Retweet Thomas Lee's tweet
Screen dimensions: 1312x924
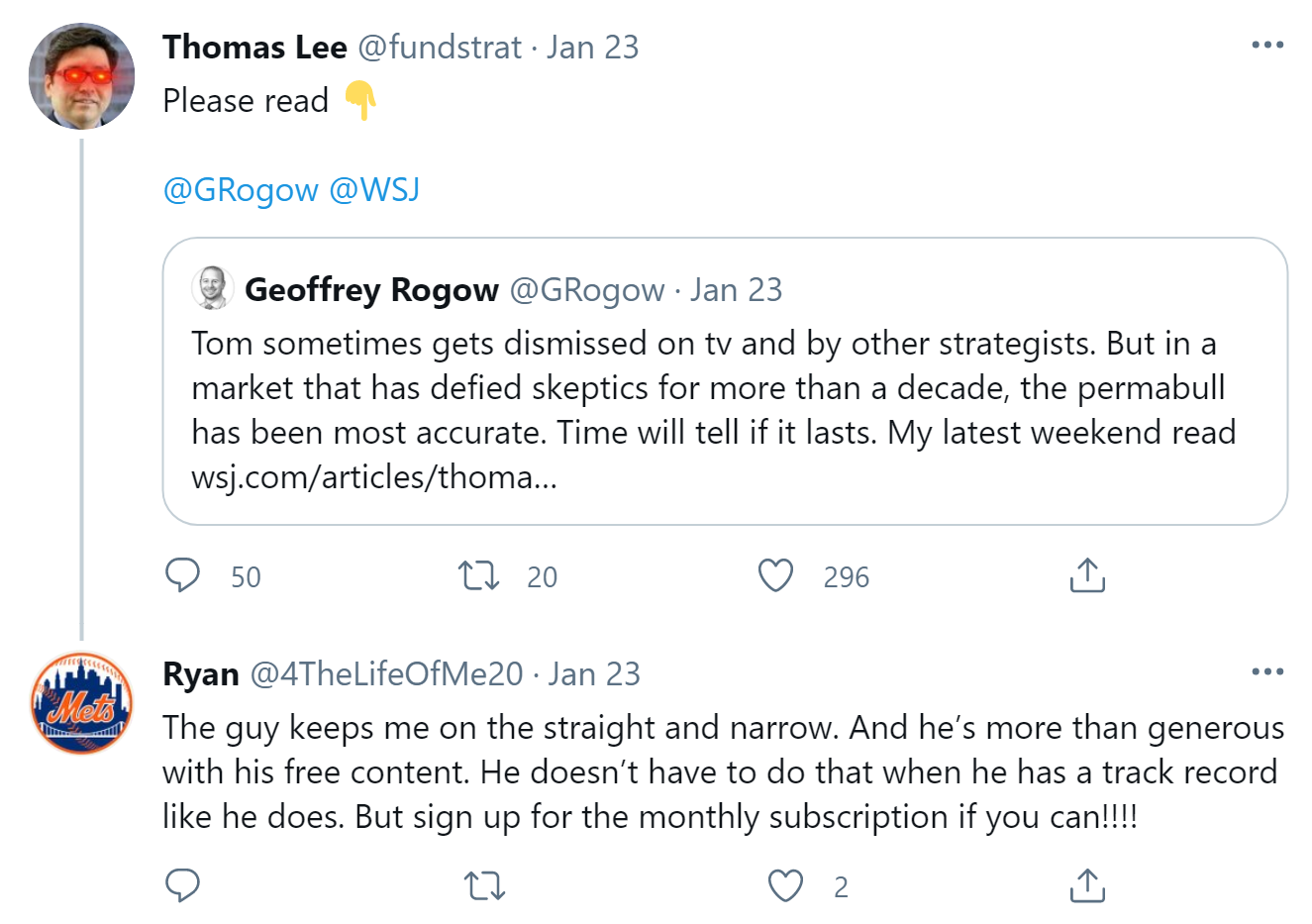tap(479, 575)
